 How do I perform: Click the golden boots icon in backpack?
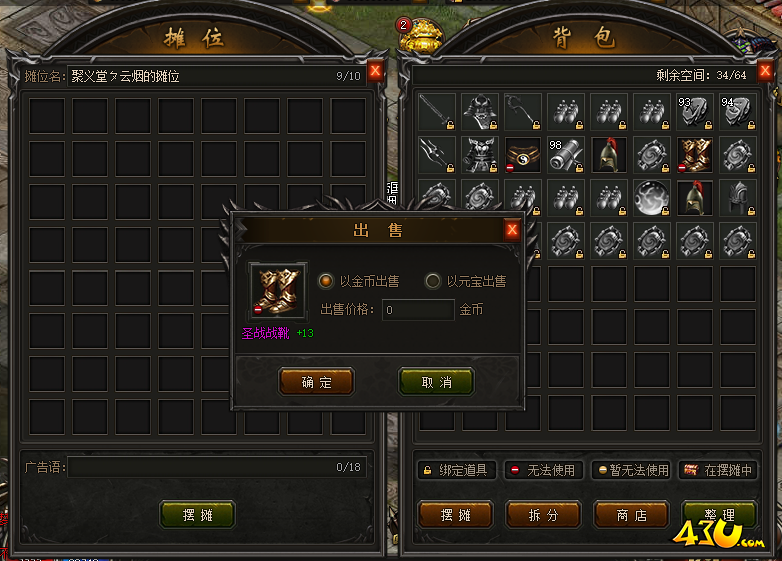tap(695, 155)
